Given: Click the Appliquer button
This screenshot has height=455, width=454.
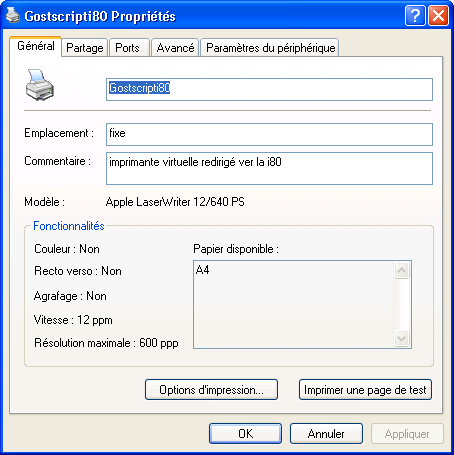Looking at the screenshot, I should point(407,433).
